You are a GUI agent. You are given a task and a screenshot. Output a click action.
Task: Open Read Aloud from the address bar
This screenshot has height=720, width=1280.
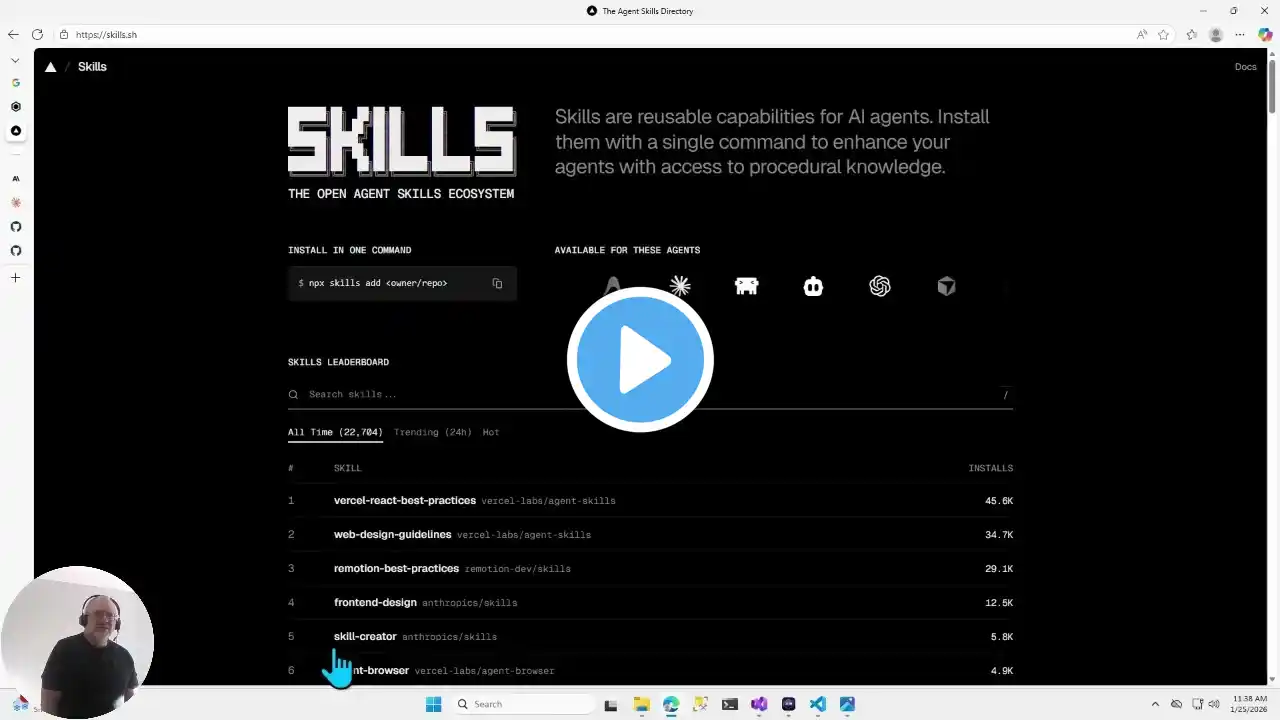(x=1142, y=35)
